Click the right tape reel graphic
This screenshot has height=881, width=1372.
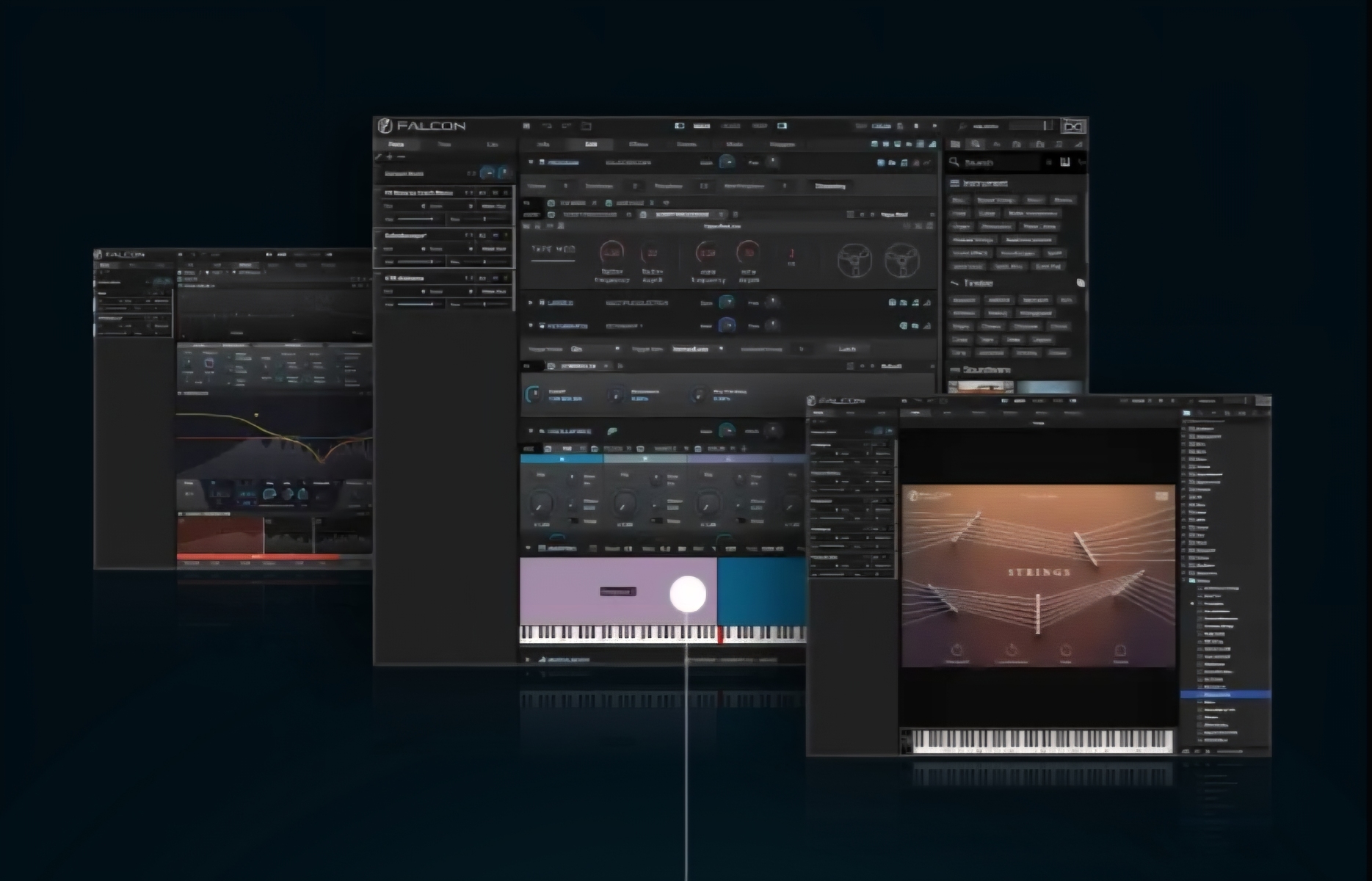tap(901, 260)
